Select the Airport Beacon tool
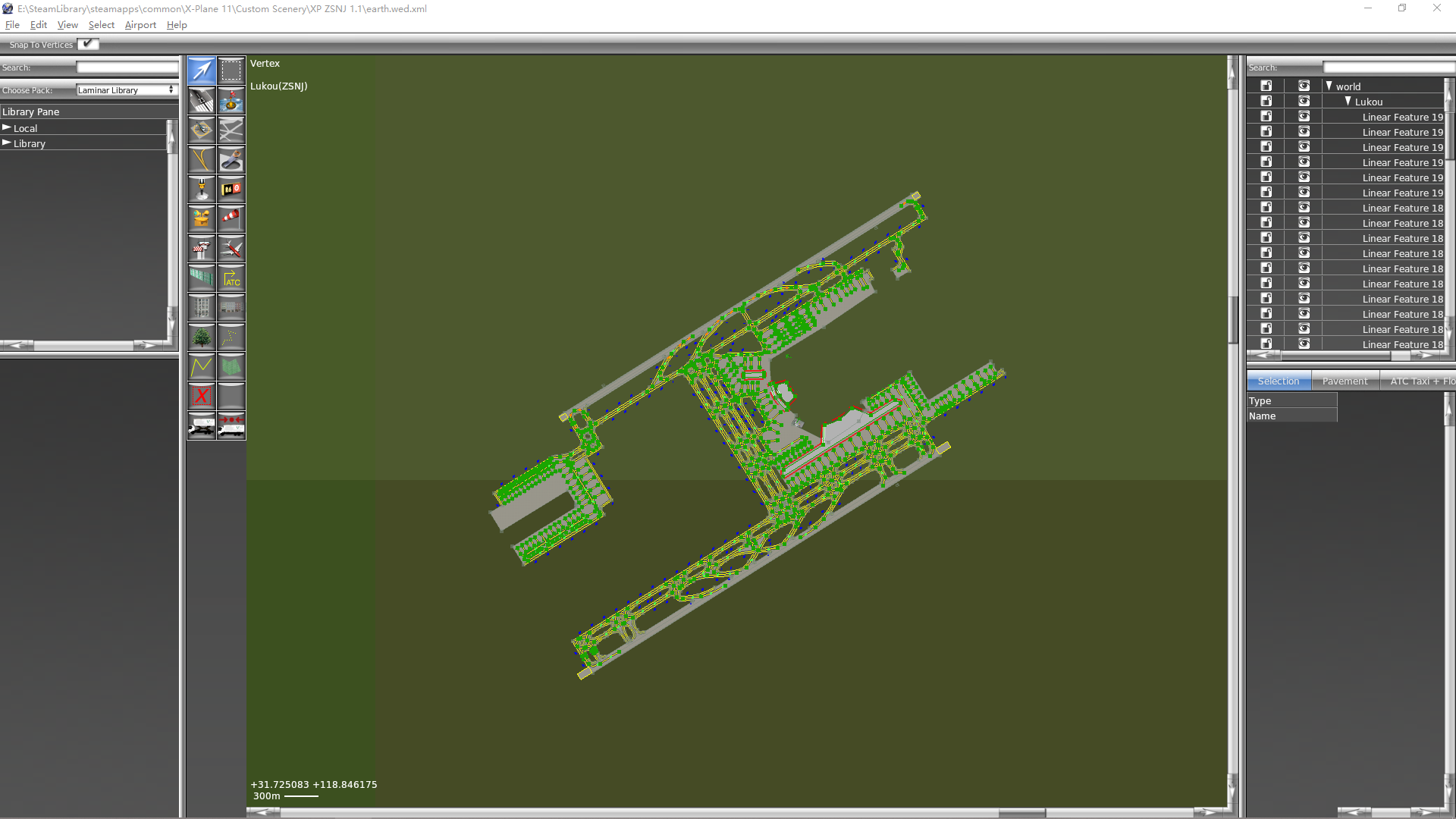Screen dimensions: 1456x819 pyautogui.click(x=202, y=218)
